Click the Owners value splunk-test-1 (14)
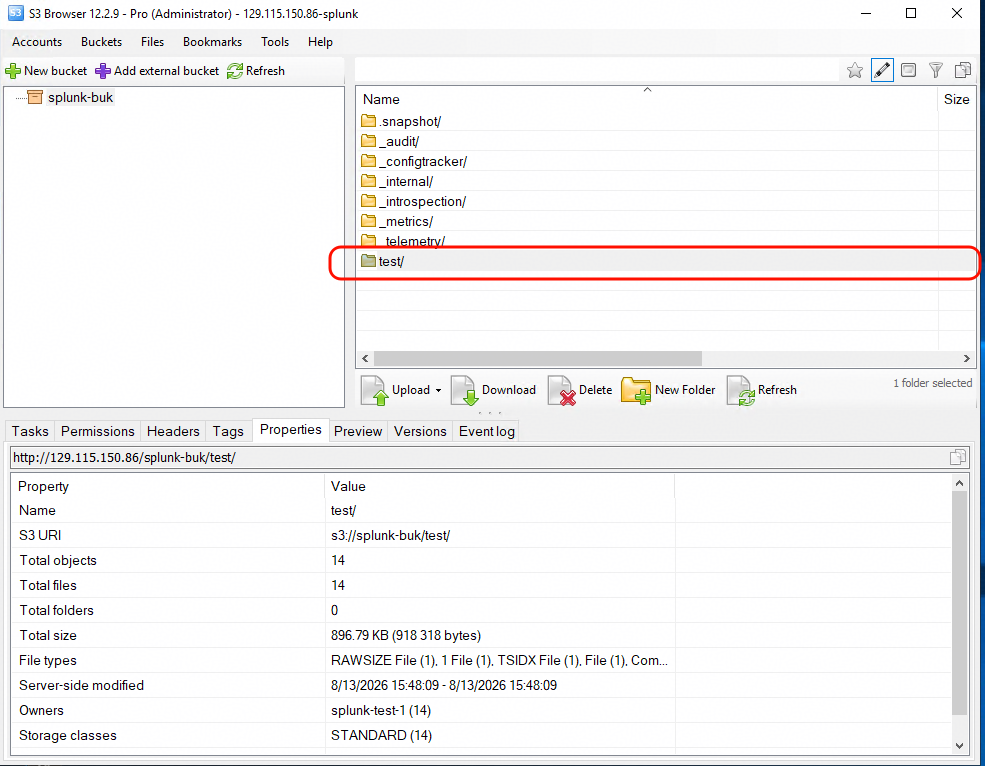 (381, 710)
